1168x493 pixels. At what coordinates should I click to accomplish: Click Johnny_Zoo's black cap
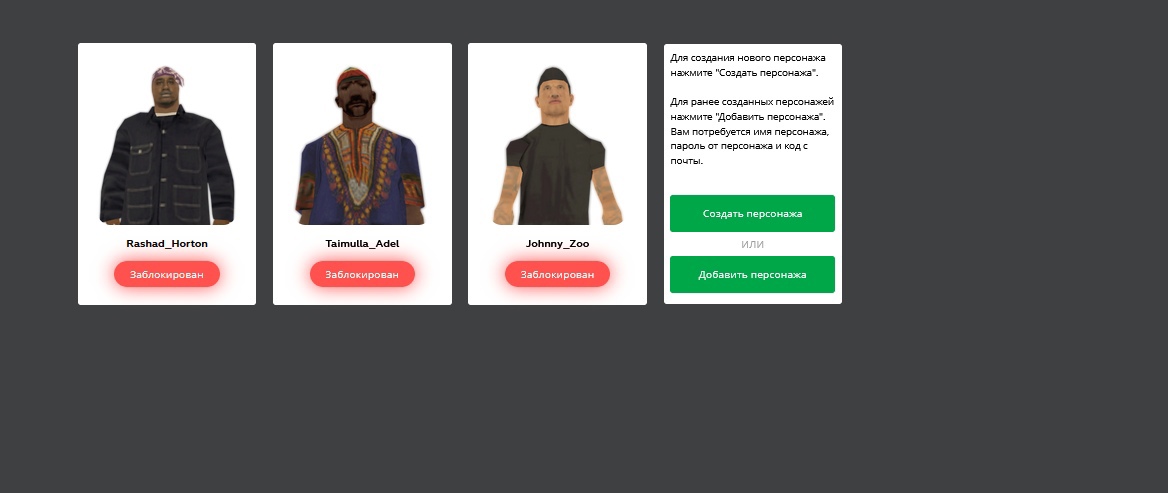click(x=553, y=74)
